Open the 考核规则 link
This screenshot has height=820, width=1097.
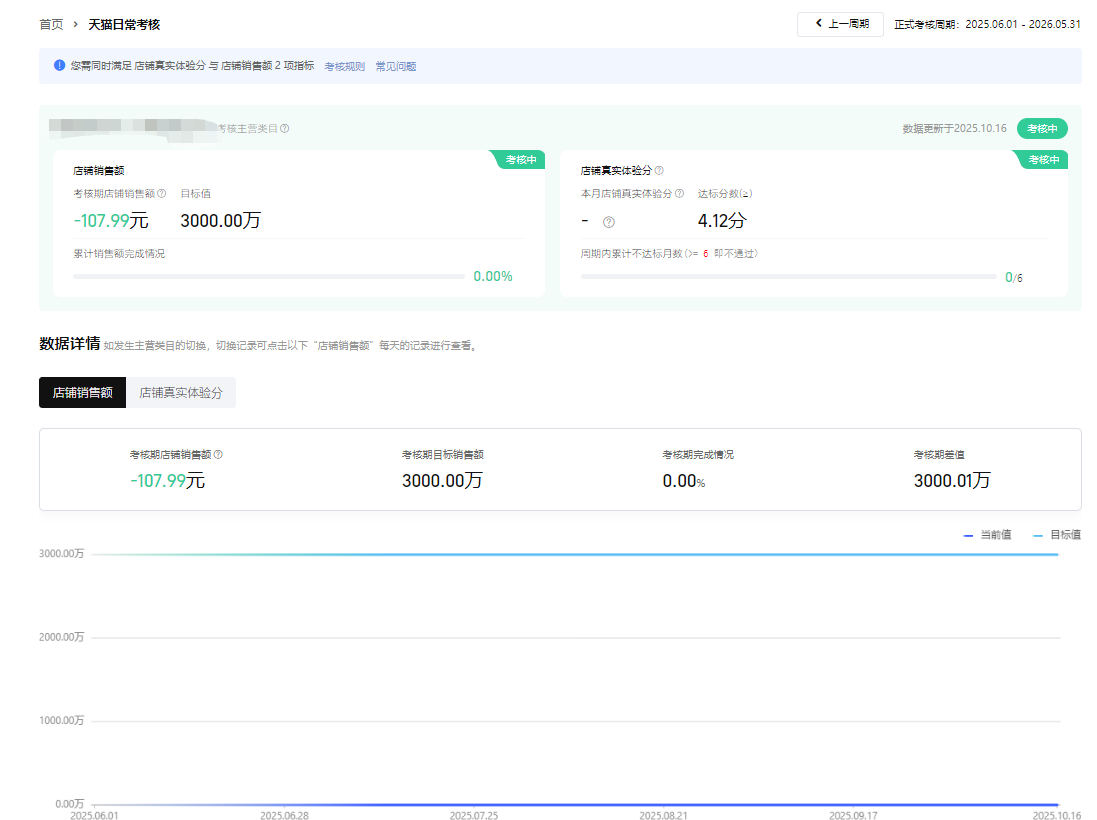tap(344, 67)
